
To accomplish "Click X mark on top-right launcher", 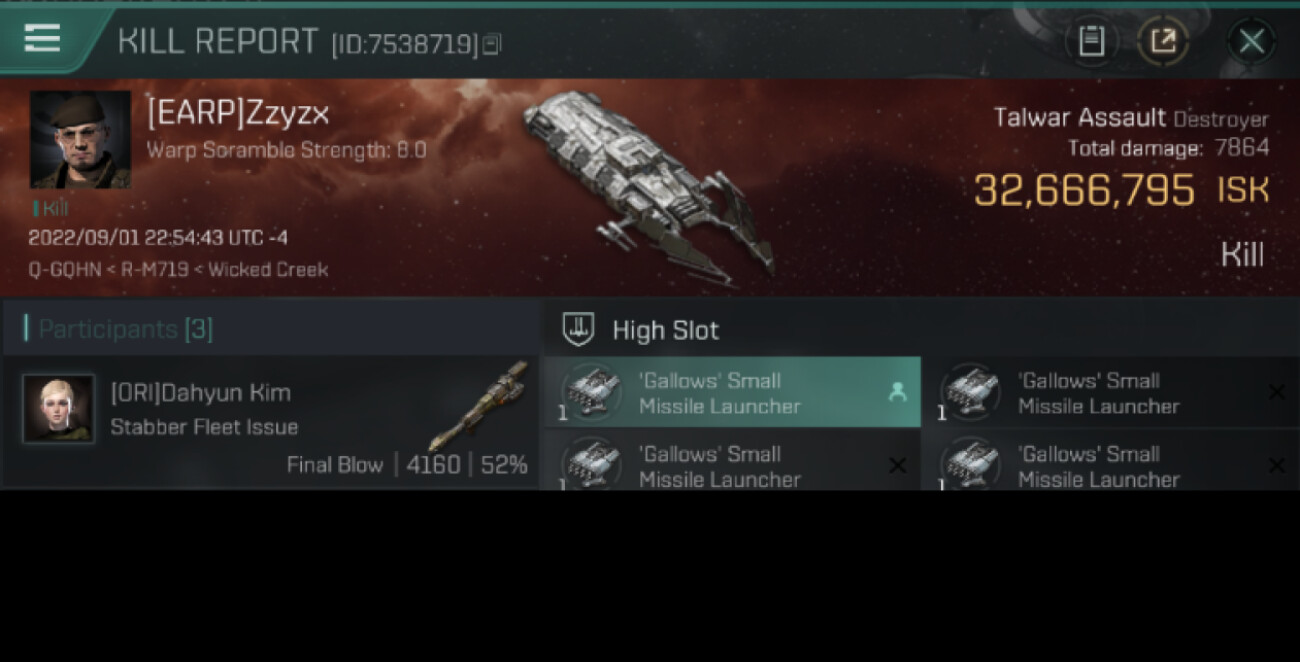I will 1276,392.
